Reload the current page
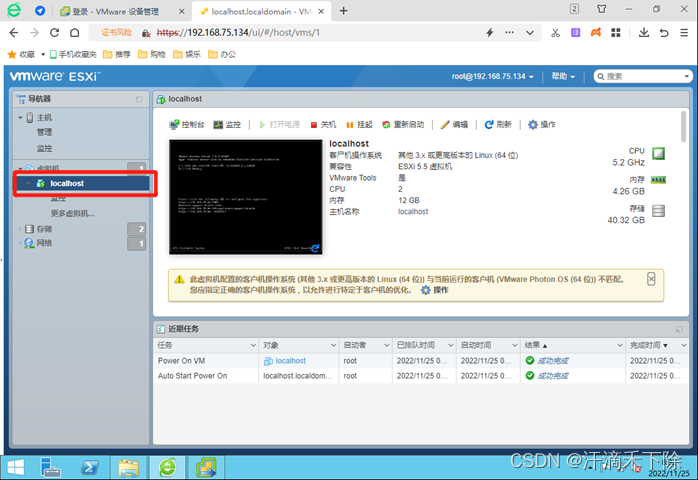This screenshot has width=698, height=480. click(54, 33)
